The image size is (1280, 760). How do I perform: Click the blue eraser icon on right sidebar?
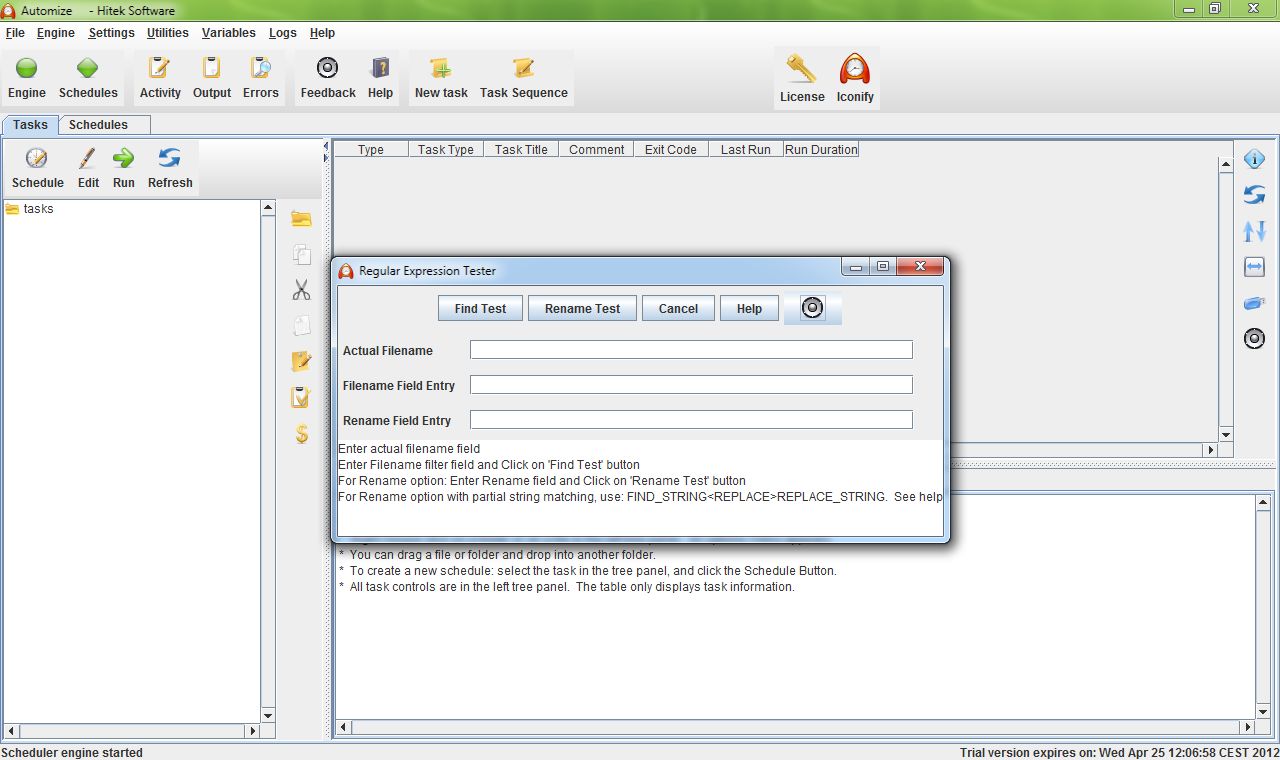[1254, 303]
